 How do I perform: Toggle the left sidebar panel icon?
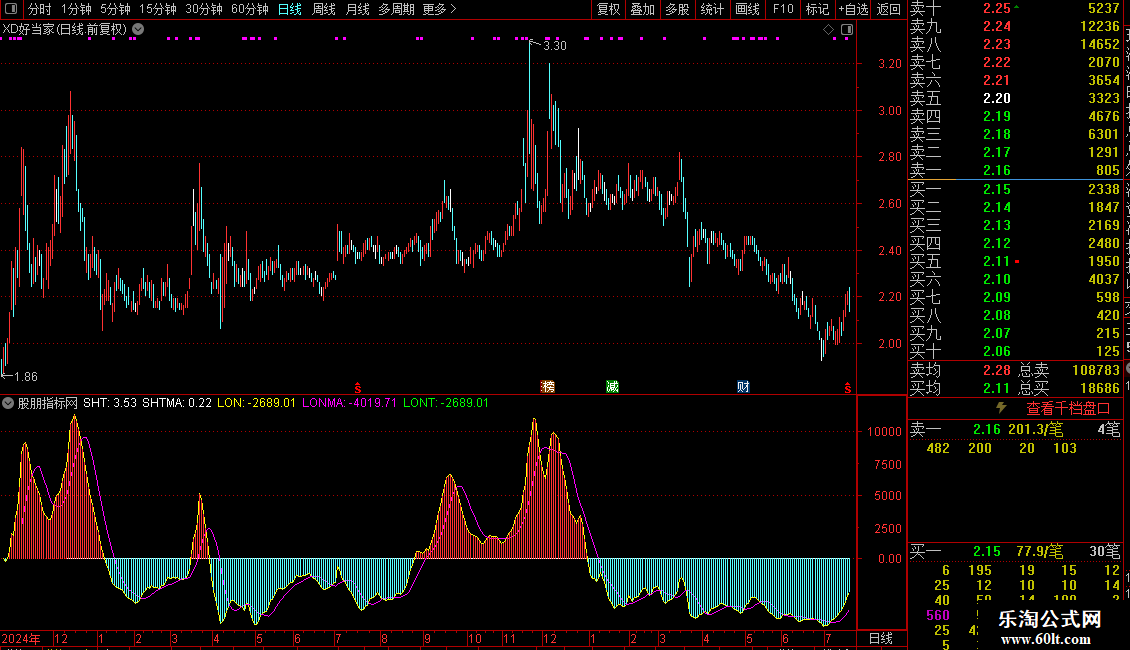pos(11,9)
